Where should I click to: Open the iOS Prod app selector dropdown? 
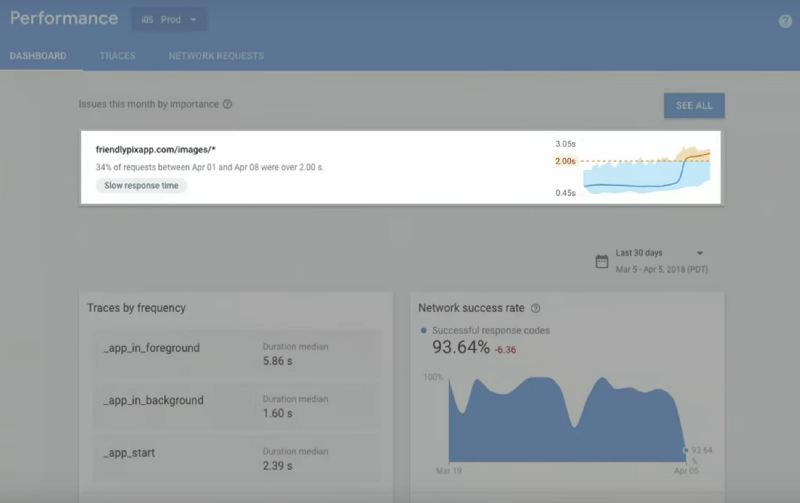168,19
